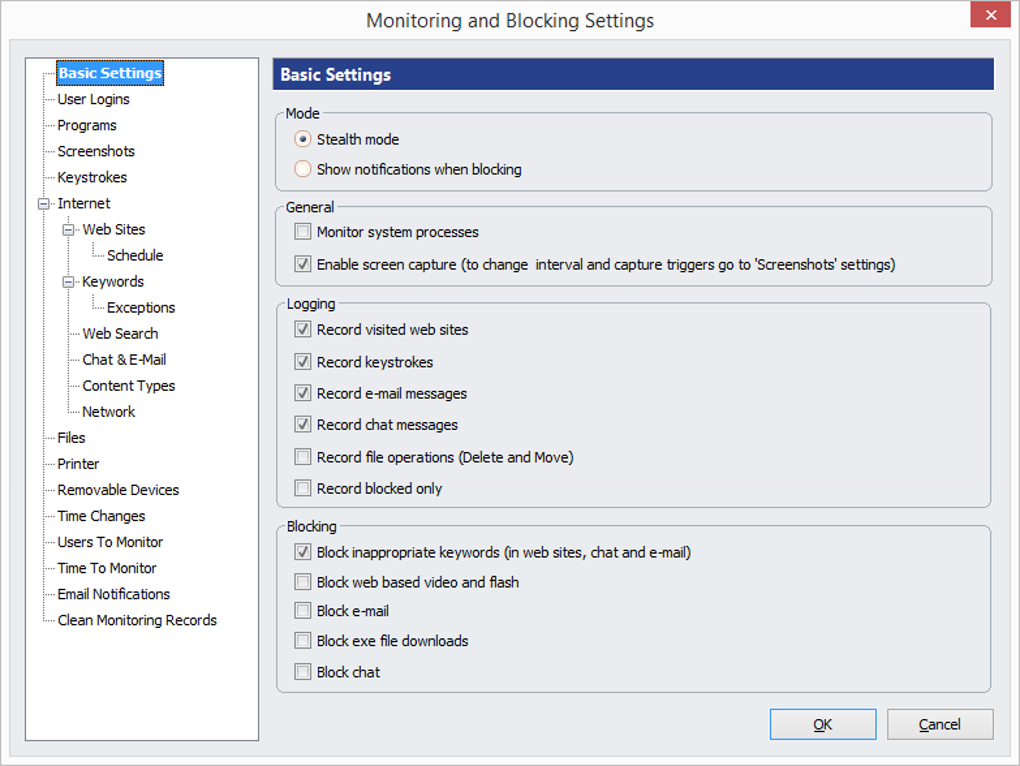The image size is (1020, 766).
Task: Select Chat & E-Mail settings
Action: pyautogui.click(x=124, y=360)
